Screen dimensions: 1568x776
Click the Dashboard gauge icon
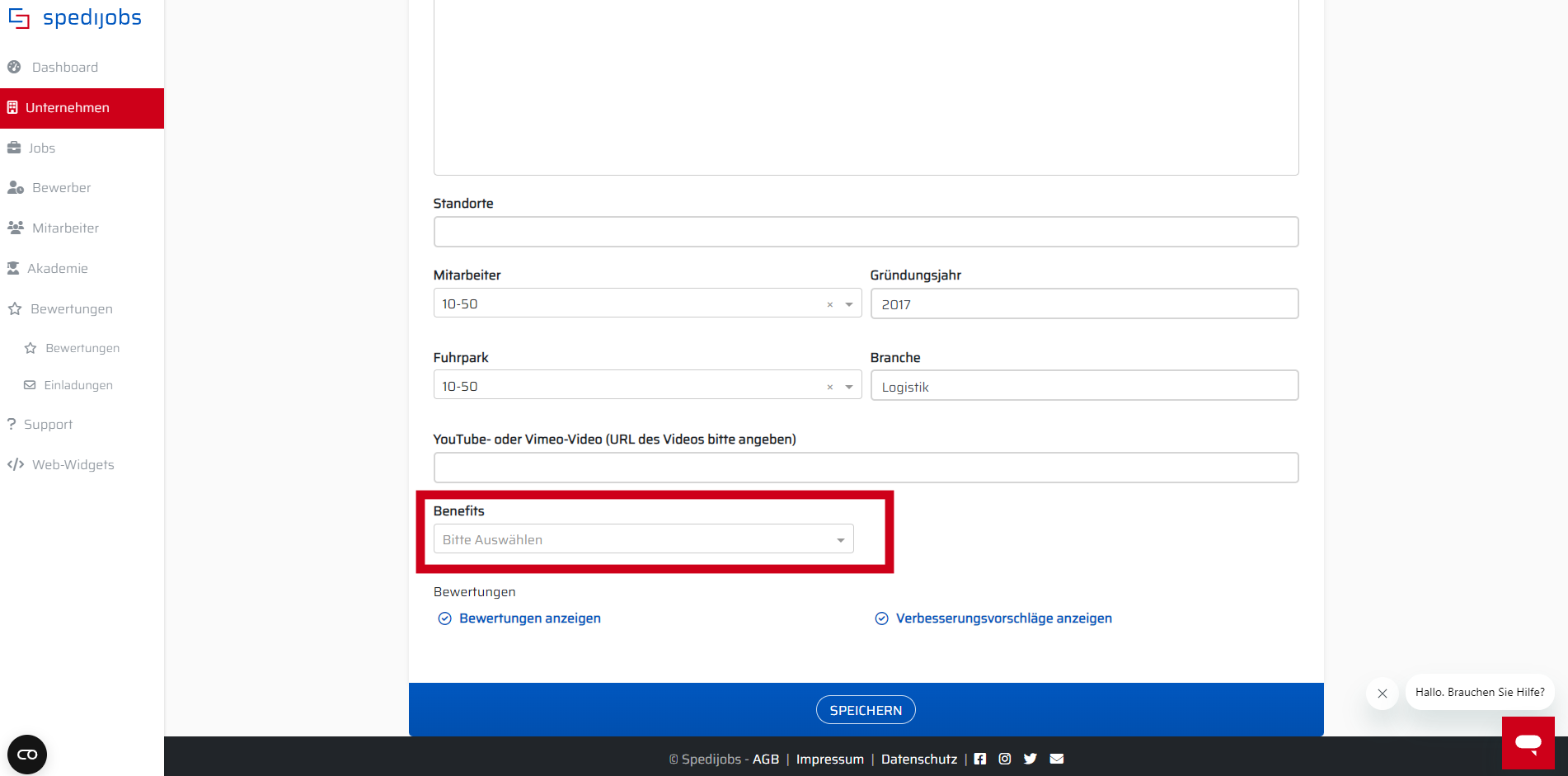click(x=14, y=67)
